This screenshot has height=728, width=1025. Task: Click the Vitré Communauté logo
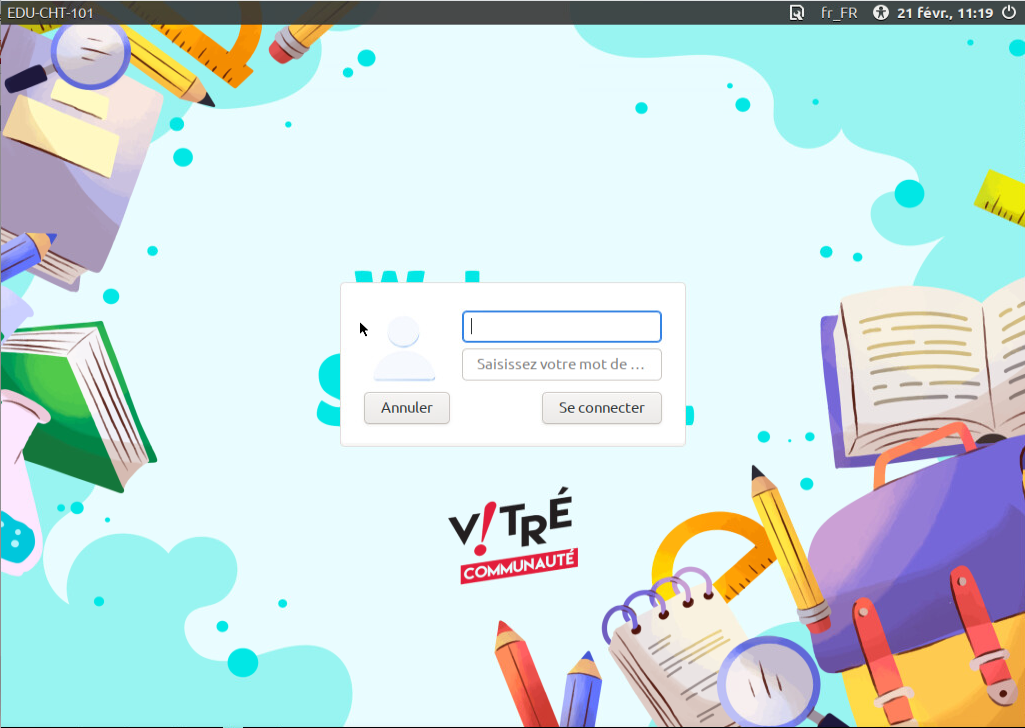click(512, 534)
